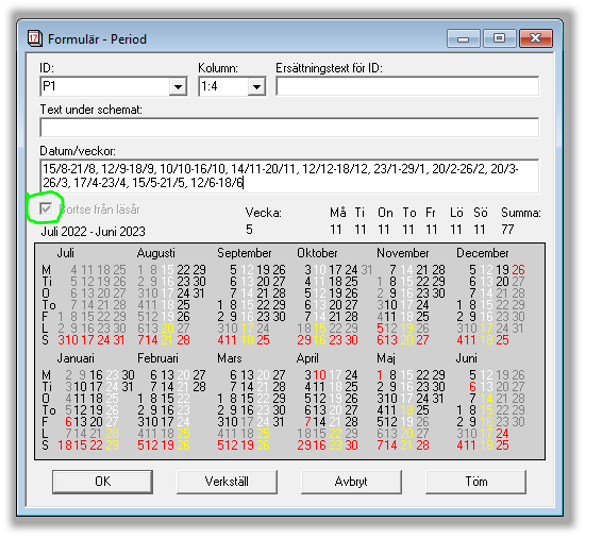Minimize the Formulär - Period window
The image size is (589, 538).
click(464, 39)
